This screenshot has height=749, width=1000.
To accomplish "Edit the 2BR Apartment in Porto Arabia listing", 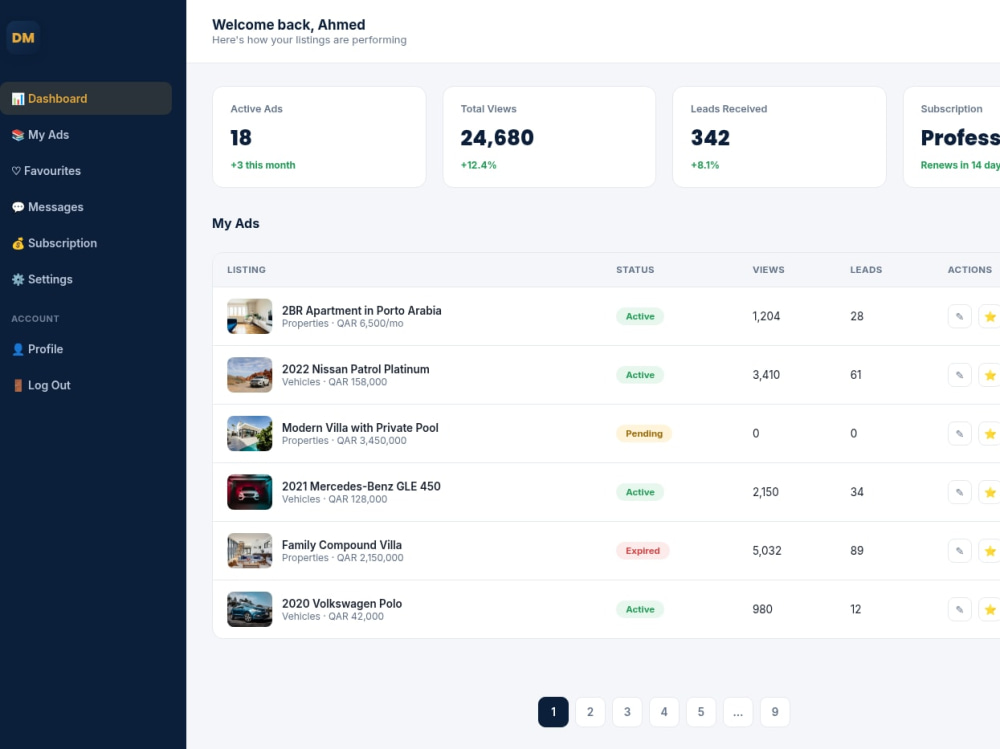I will click(959, 316).
